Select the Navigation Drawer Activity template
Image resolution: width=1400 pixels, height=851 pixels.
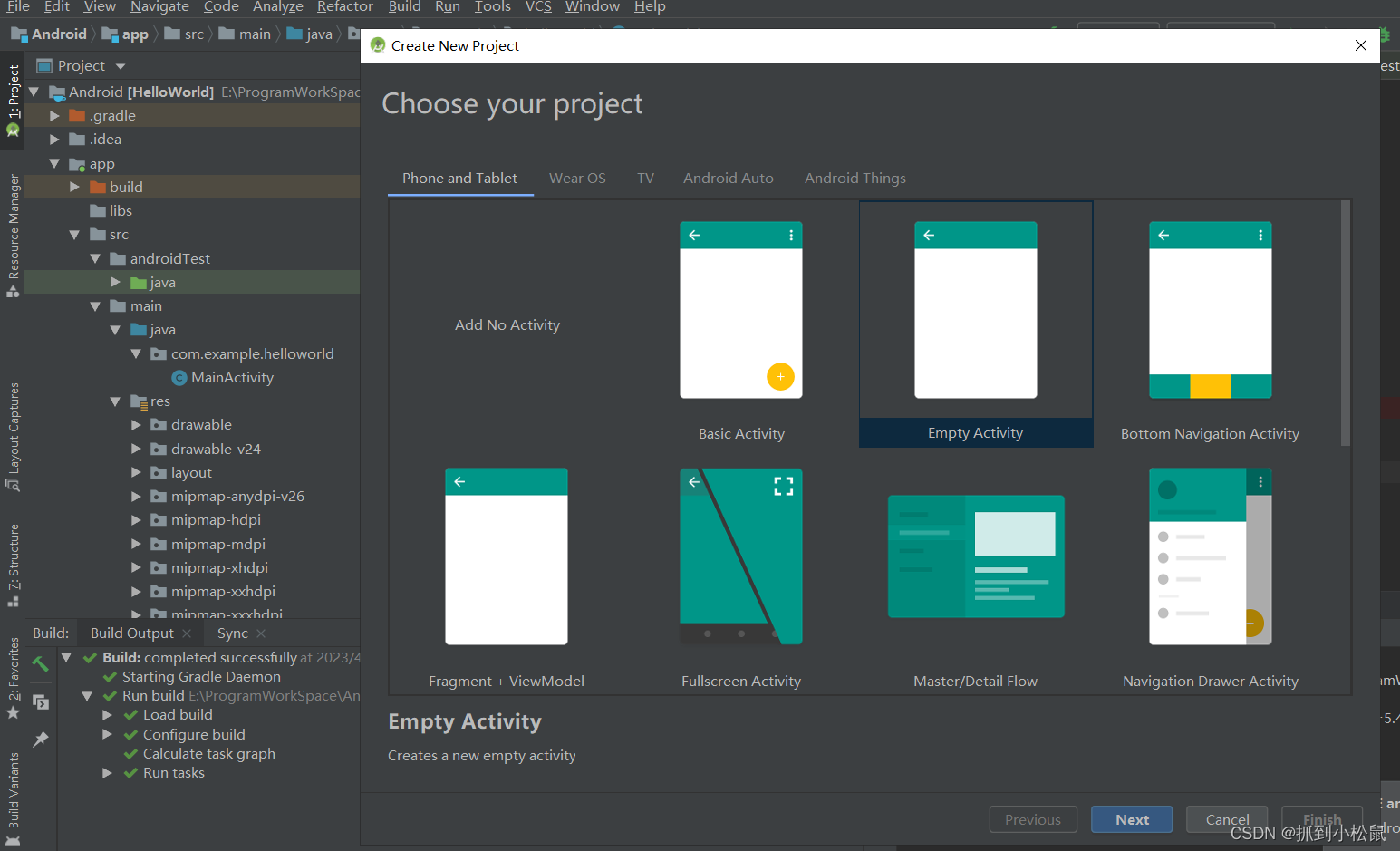click(1211, 556)
